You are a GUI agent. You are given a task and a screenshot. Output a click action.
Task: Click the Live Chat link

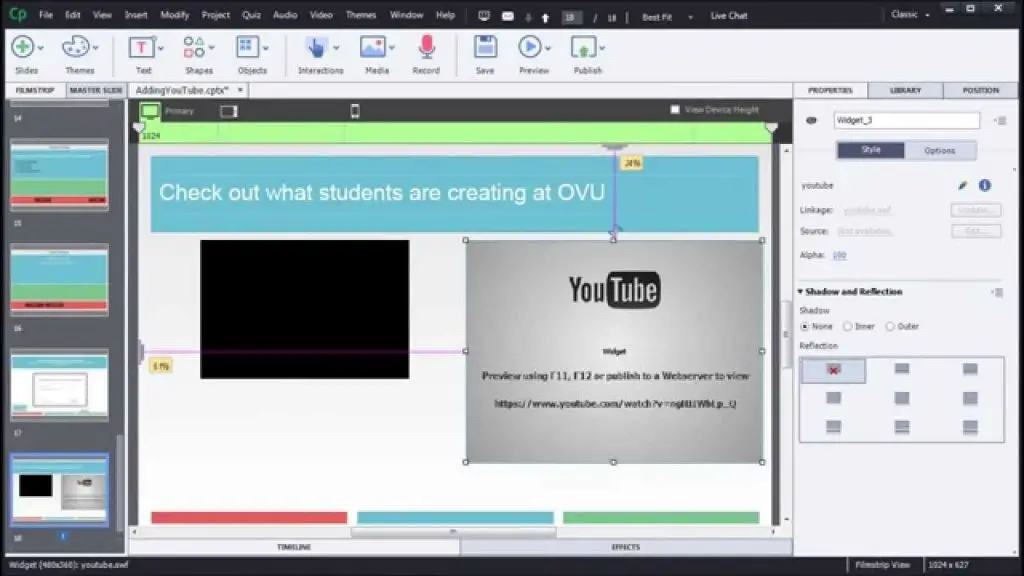(729, 16)
